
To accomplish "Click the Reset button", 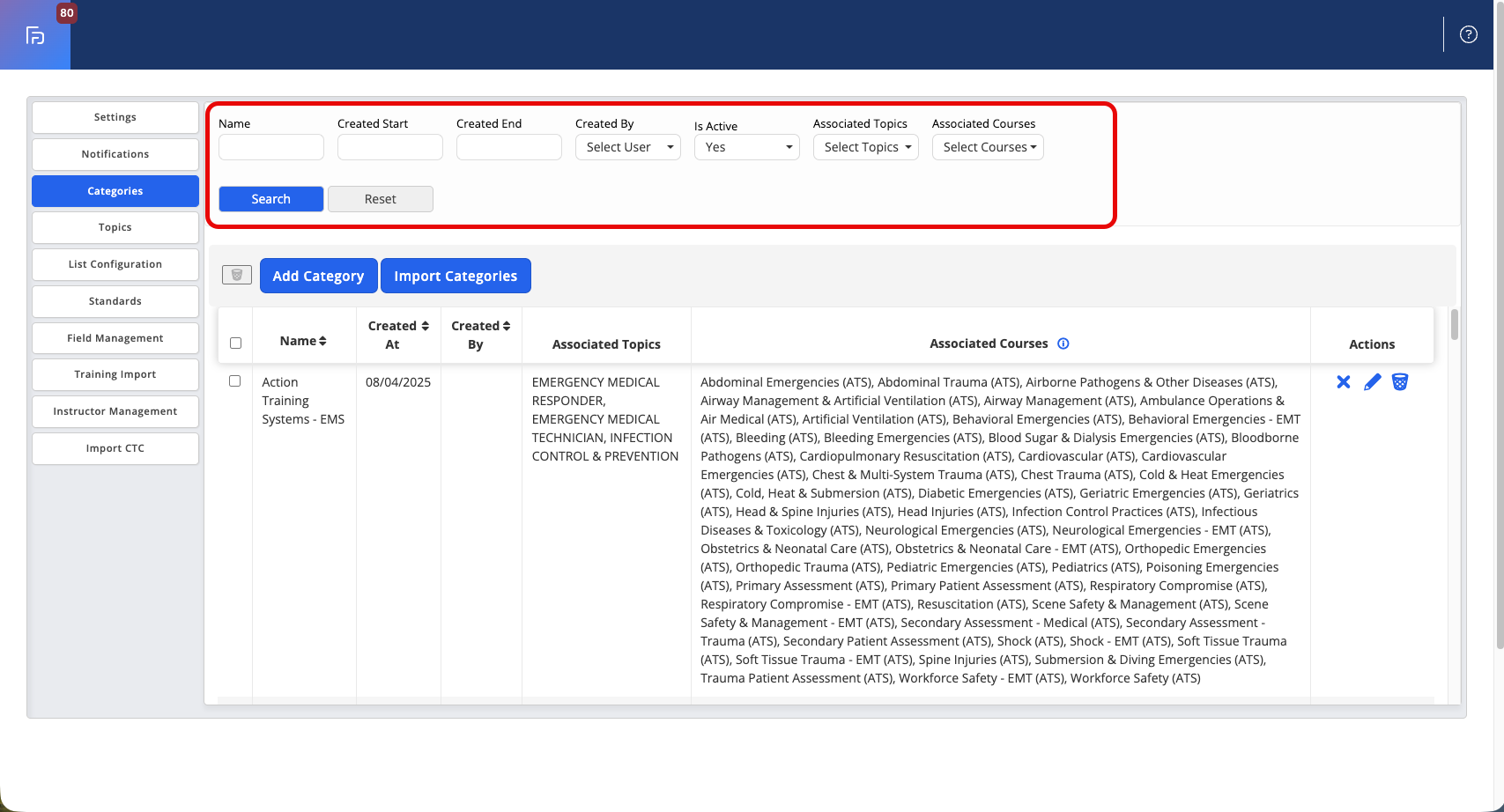I will pyautogui.click(x=381, y=199).
